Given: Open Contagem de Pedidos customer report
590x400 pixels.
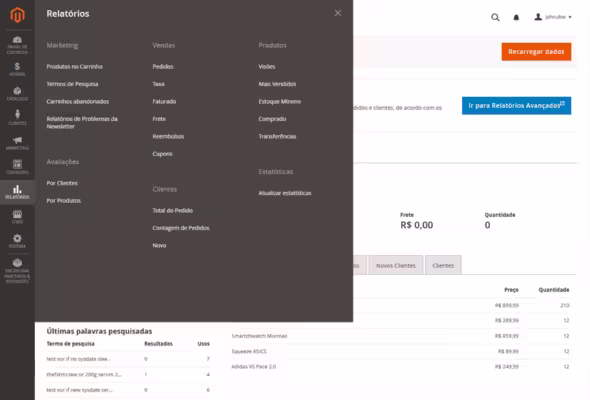Looking at the screenshot, I should 181,228.
